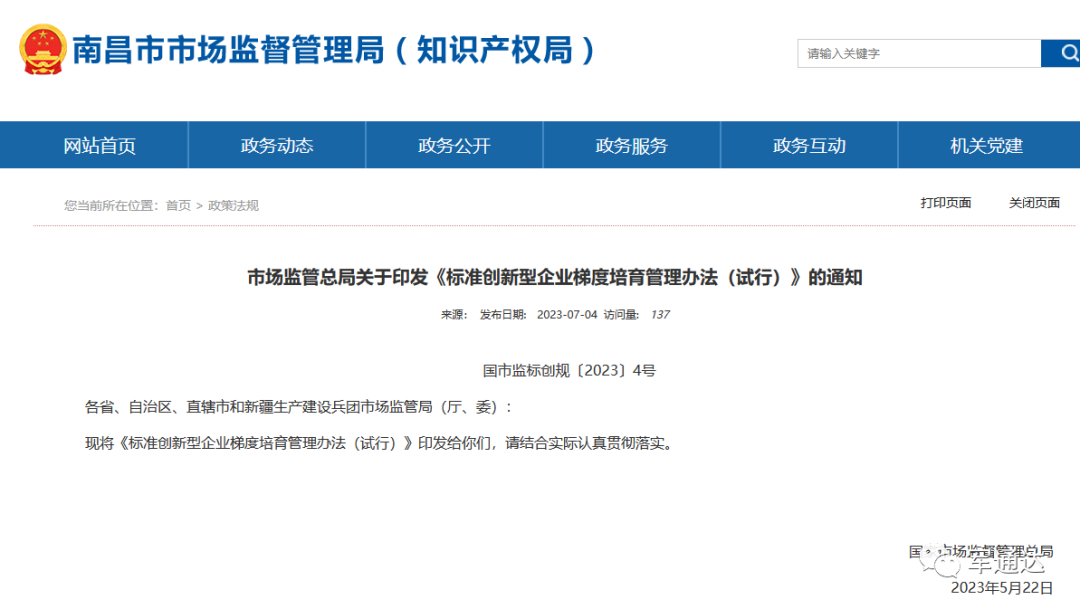The width and height of the screenshot is (1080, 609).
Task: Click the search magnifier icon button
Action: (x=1061, y=53)
